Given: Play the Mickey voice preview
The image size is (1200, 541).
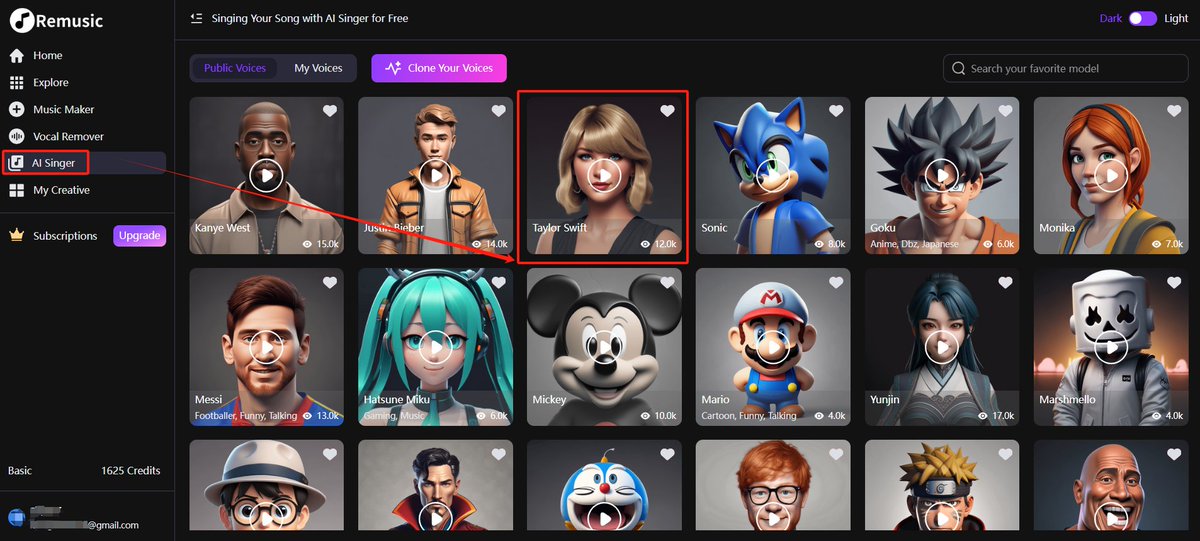Looking at the screenshot, I should tap(604, 346).
